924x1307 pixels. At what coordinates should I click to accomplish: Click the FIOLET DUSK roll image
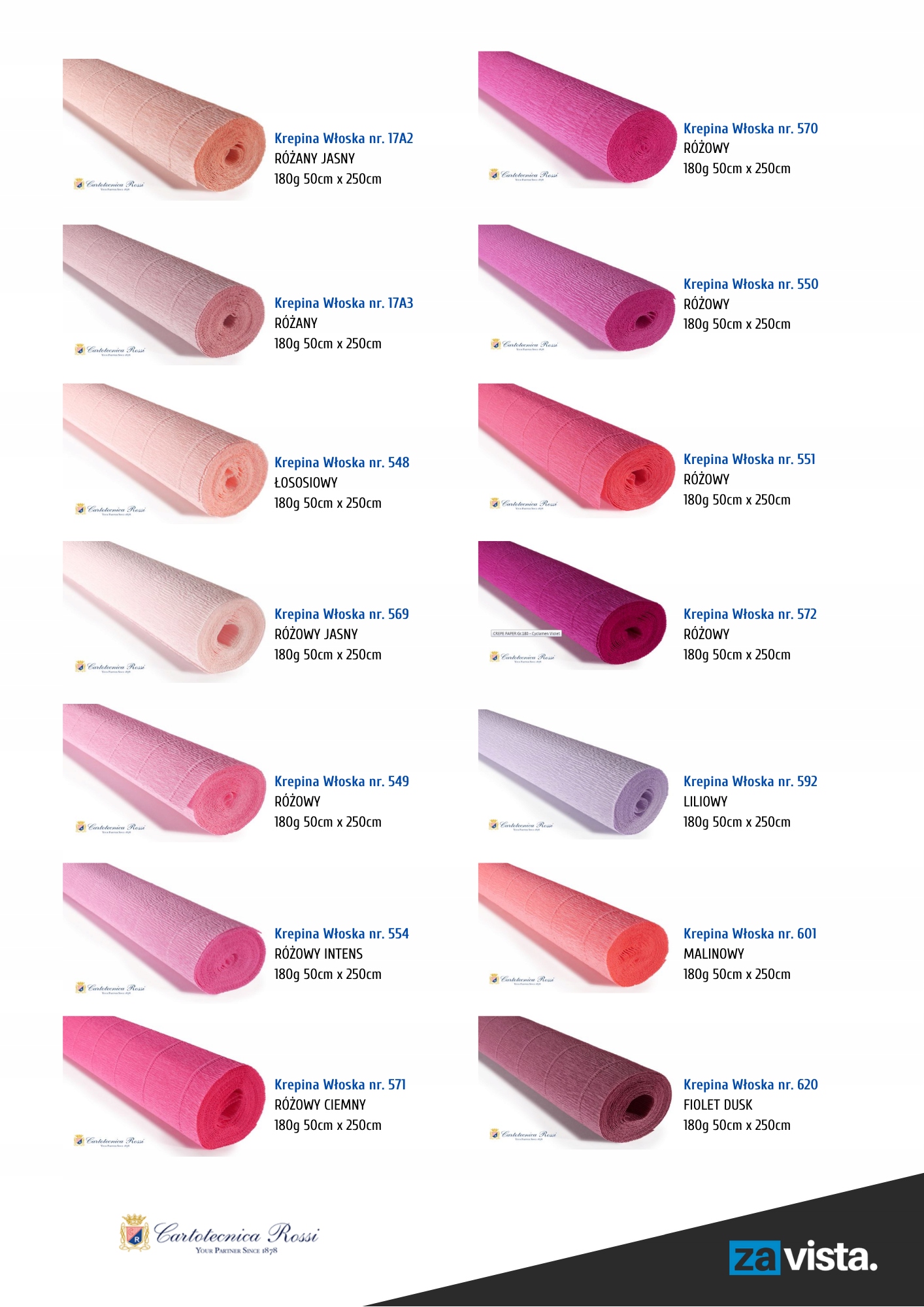coord(576,1082)
